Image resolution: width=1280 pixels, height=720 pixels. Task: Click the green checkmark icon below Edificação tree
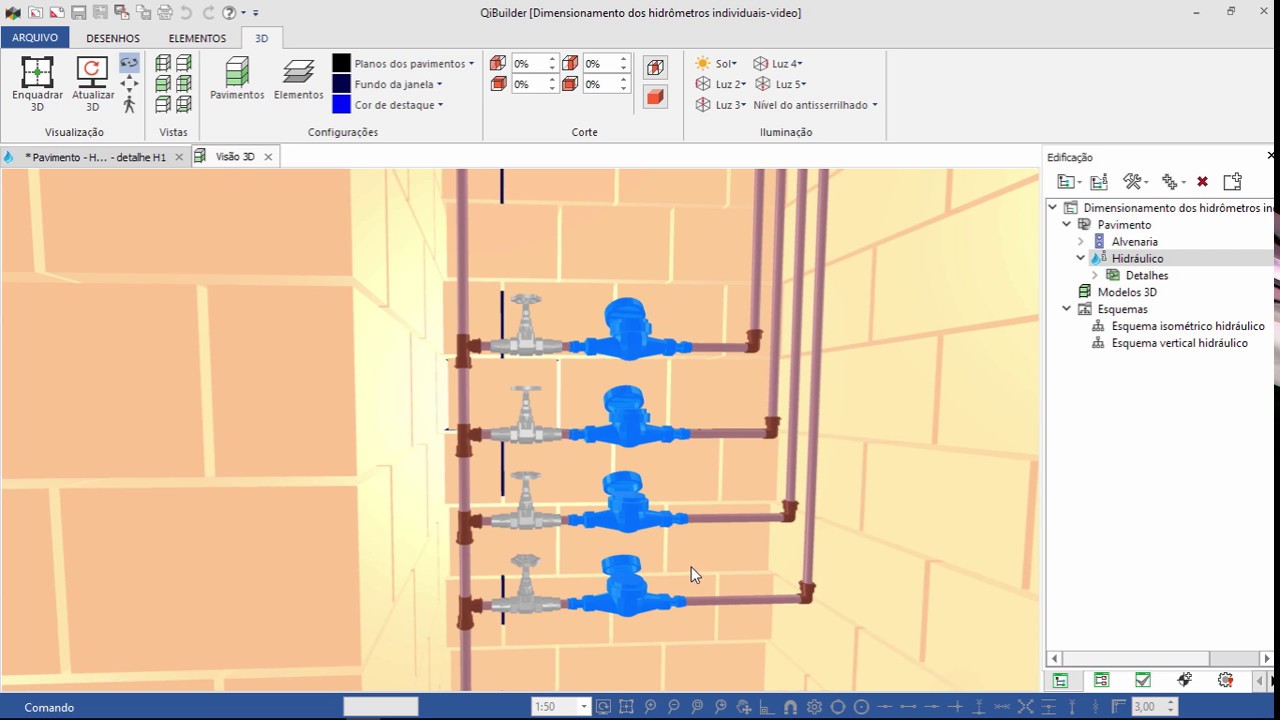click(1143, 680)
